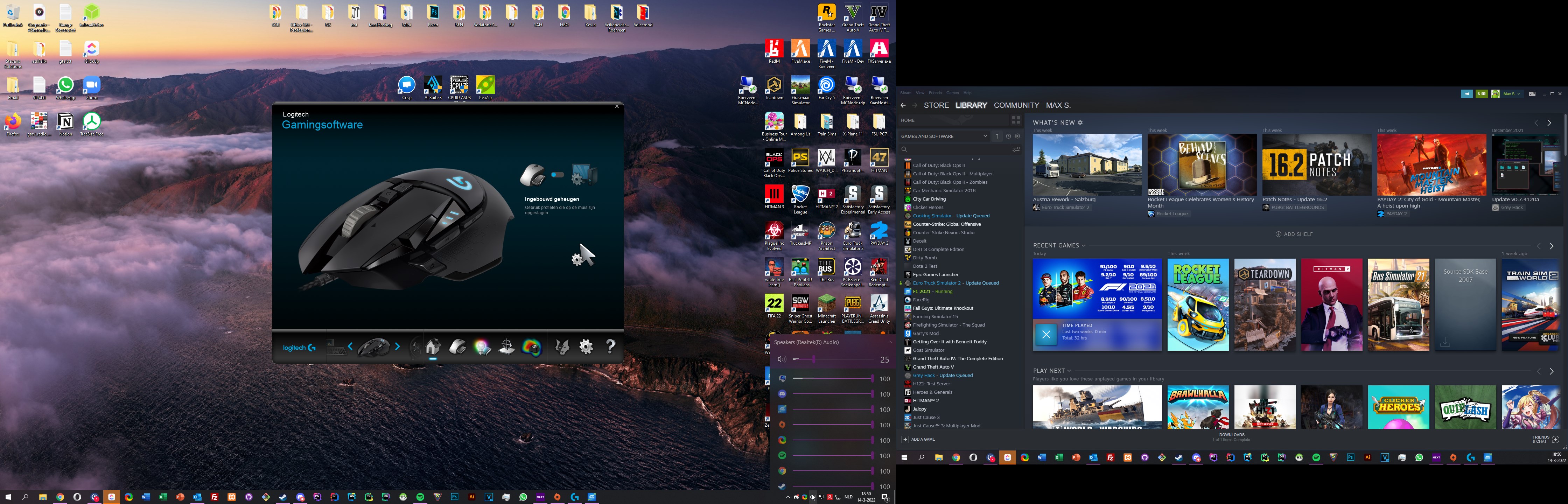This screenshot has width=1568, height=504.
Task: Open the input heatmap analysis icon
Action: coord(531,347)
